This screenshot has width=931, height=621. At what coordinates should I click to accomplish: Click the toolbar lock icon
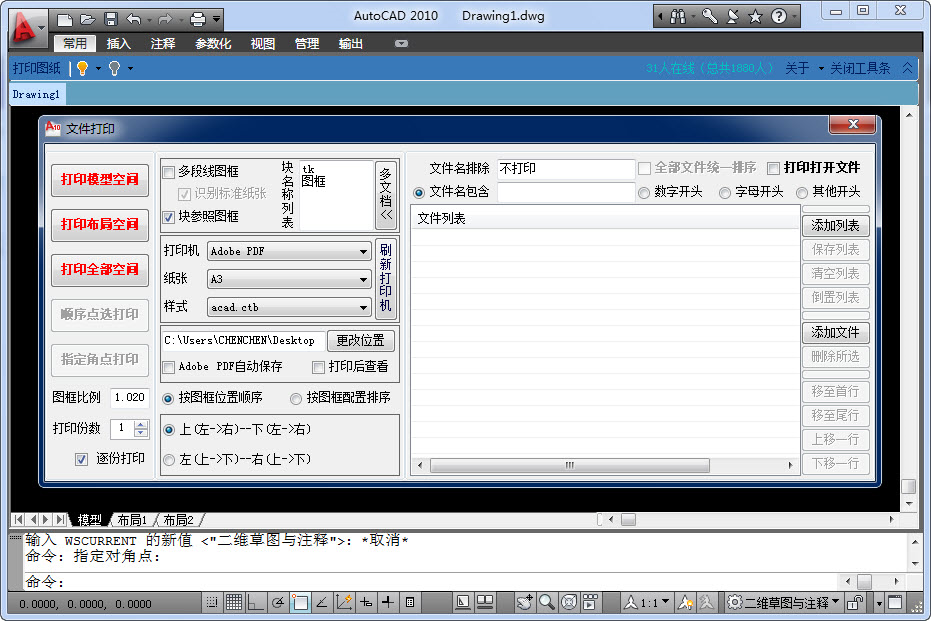(855, 603)
